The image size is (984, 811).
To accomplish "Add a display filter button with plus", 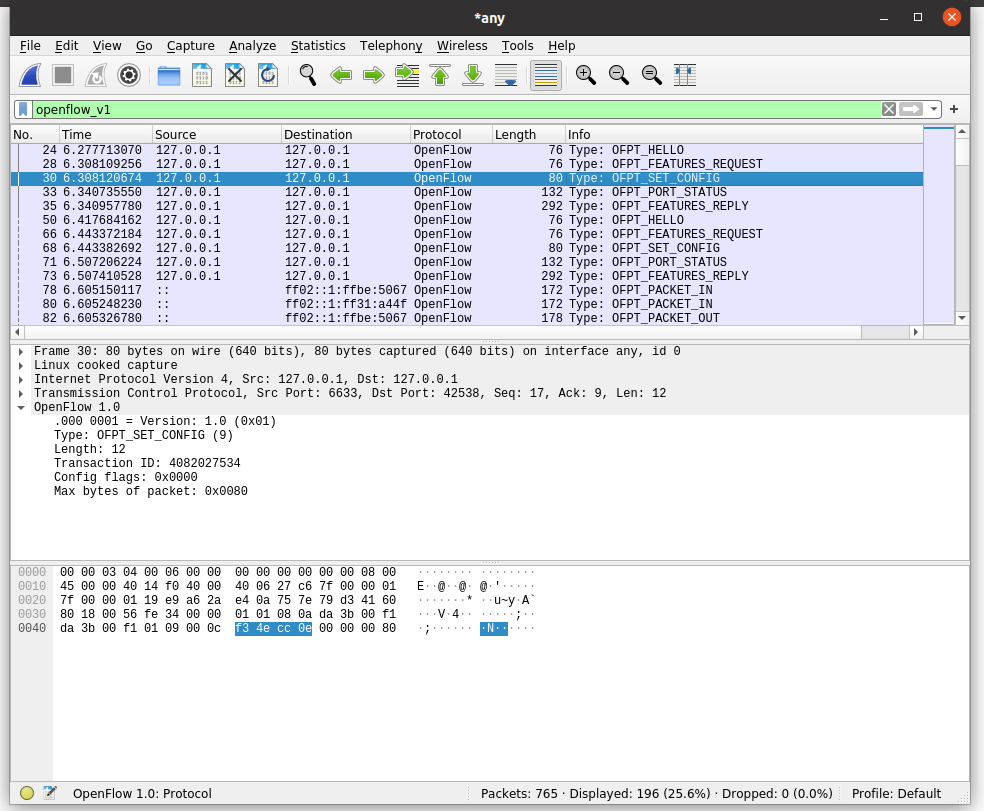I will (954, 109).
